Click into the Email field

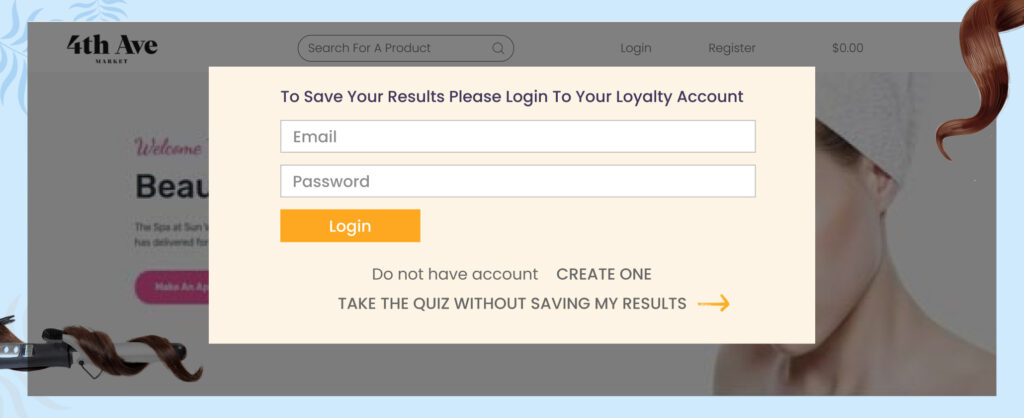click(517, 137)
